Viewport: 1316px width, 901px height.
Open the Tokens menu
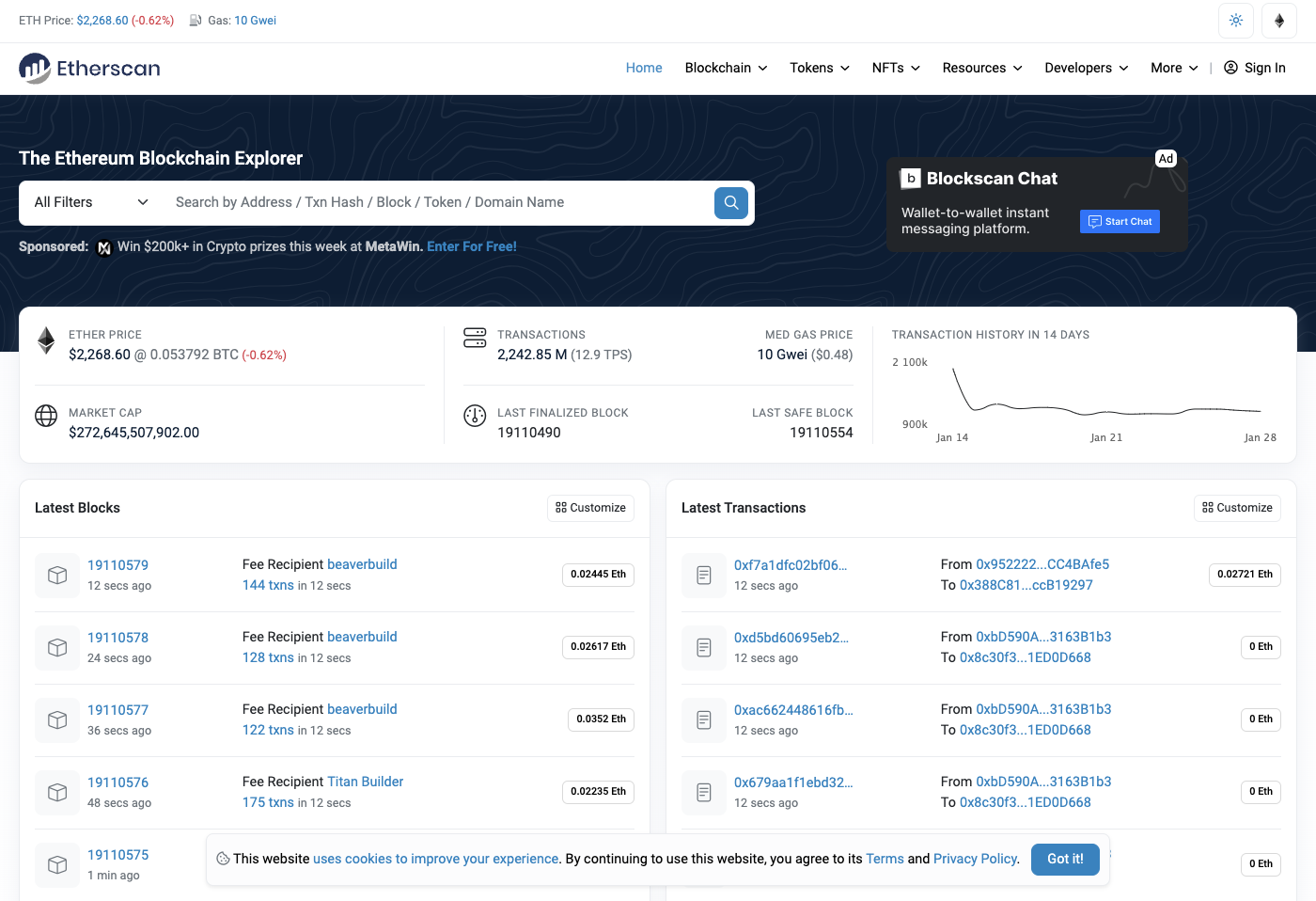818,68
